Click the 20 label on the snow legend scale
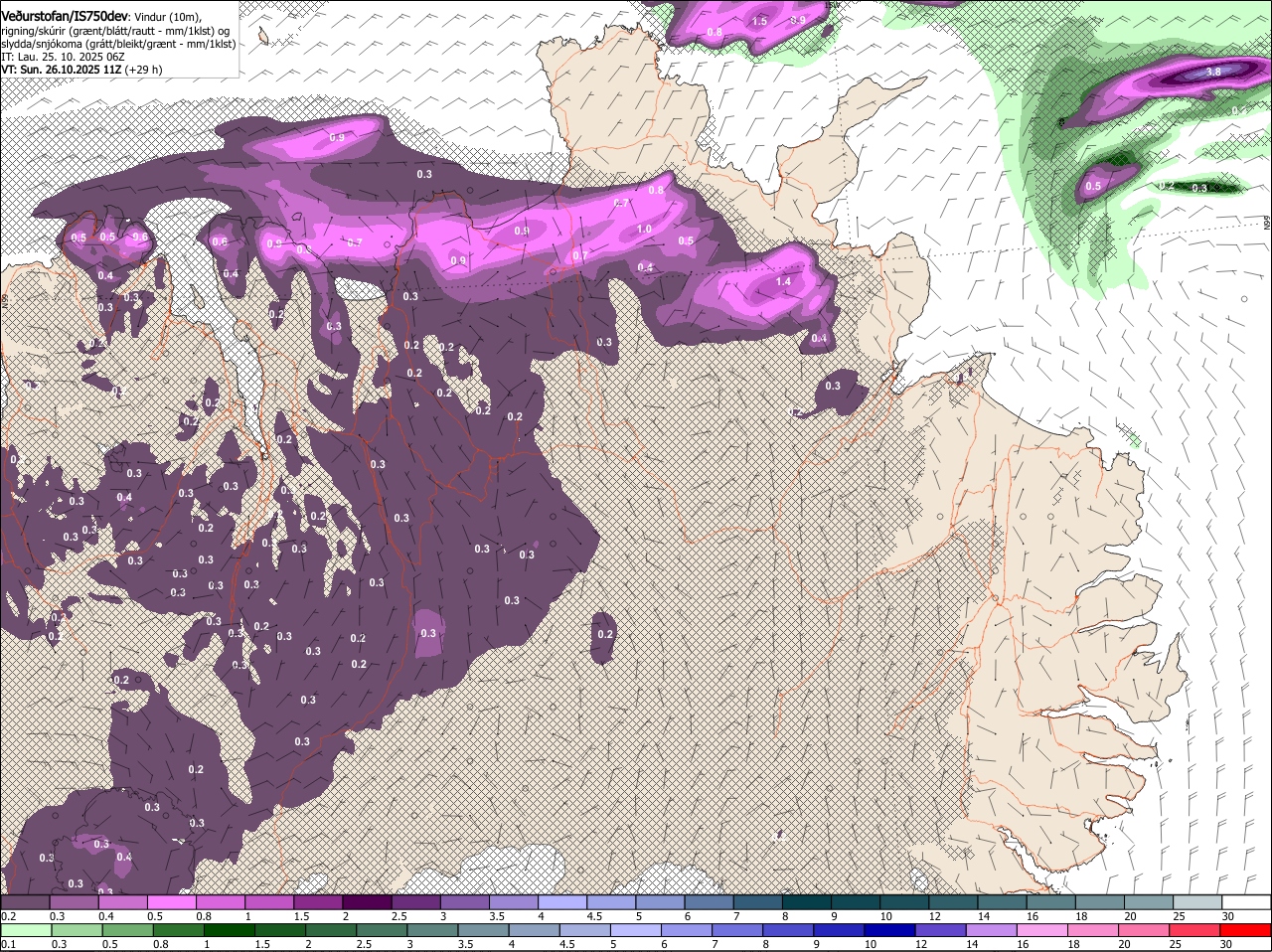The image size is (1272, 952). 1131,916
